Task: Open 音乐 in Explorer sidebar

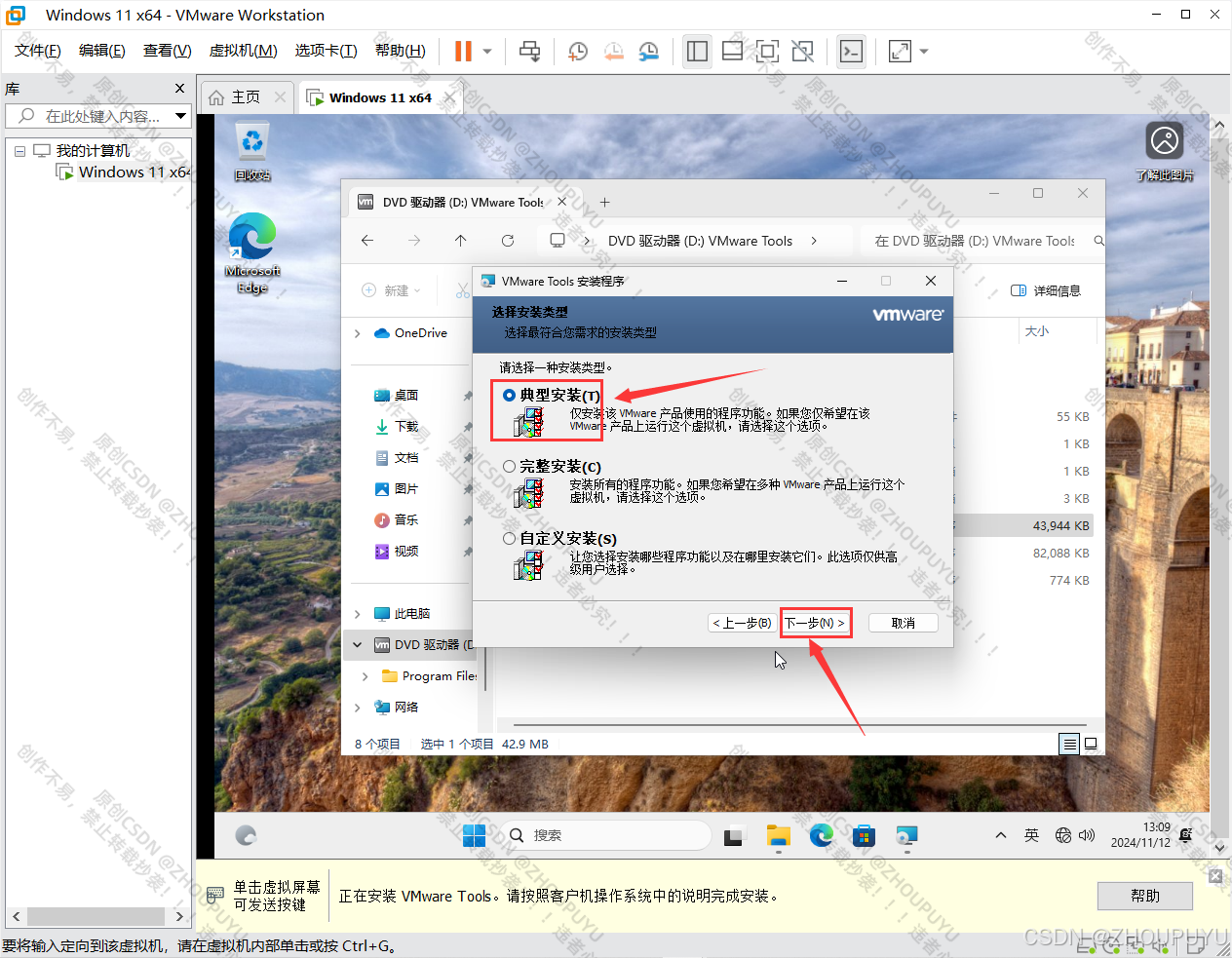Action: (406, 520)
